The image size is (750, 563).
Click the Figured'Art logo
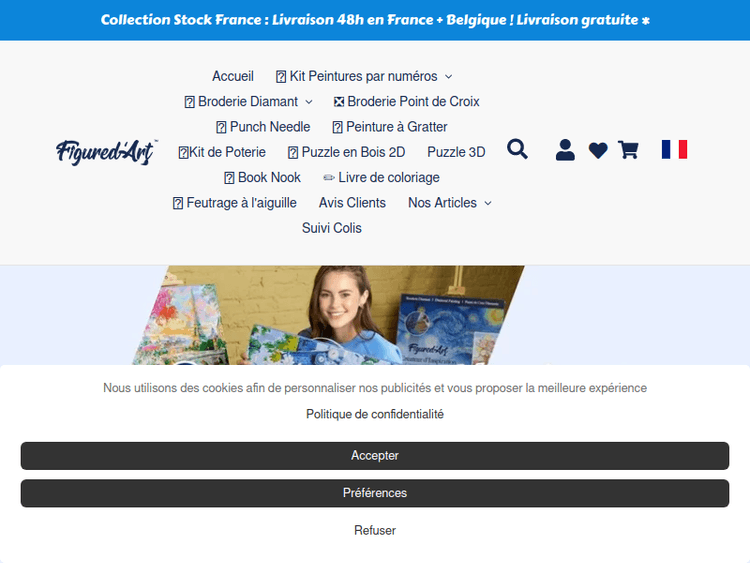[x=106, y=152]
